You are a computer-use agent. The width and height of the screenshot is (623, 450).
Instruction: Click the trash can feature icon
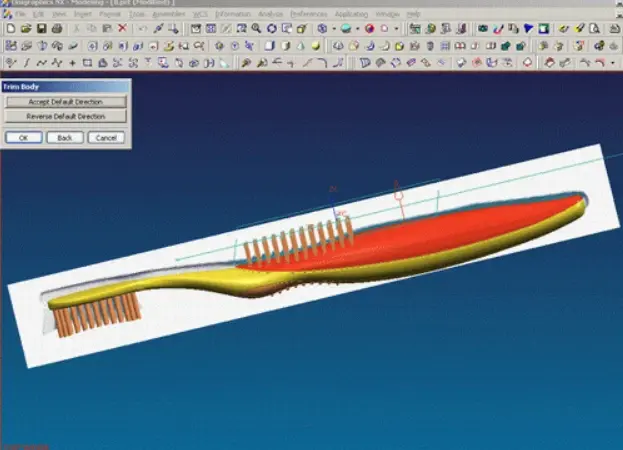point(430,46)
